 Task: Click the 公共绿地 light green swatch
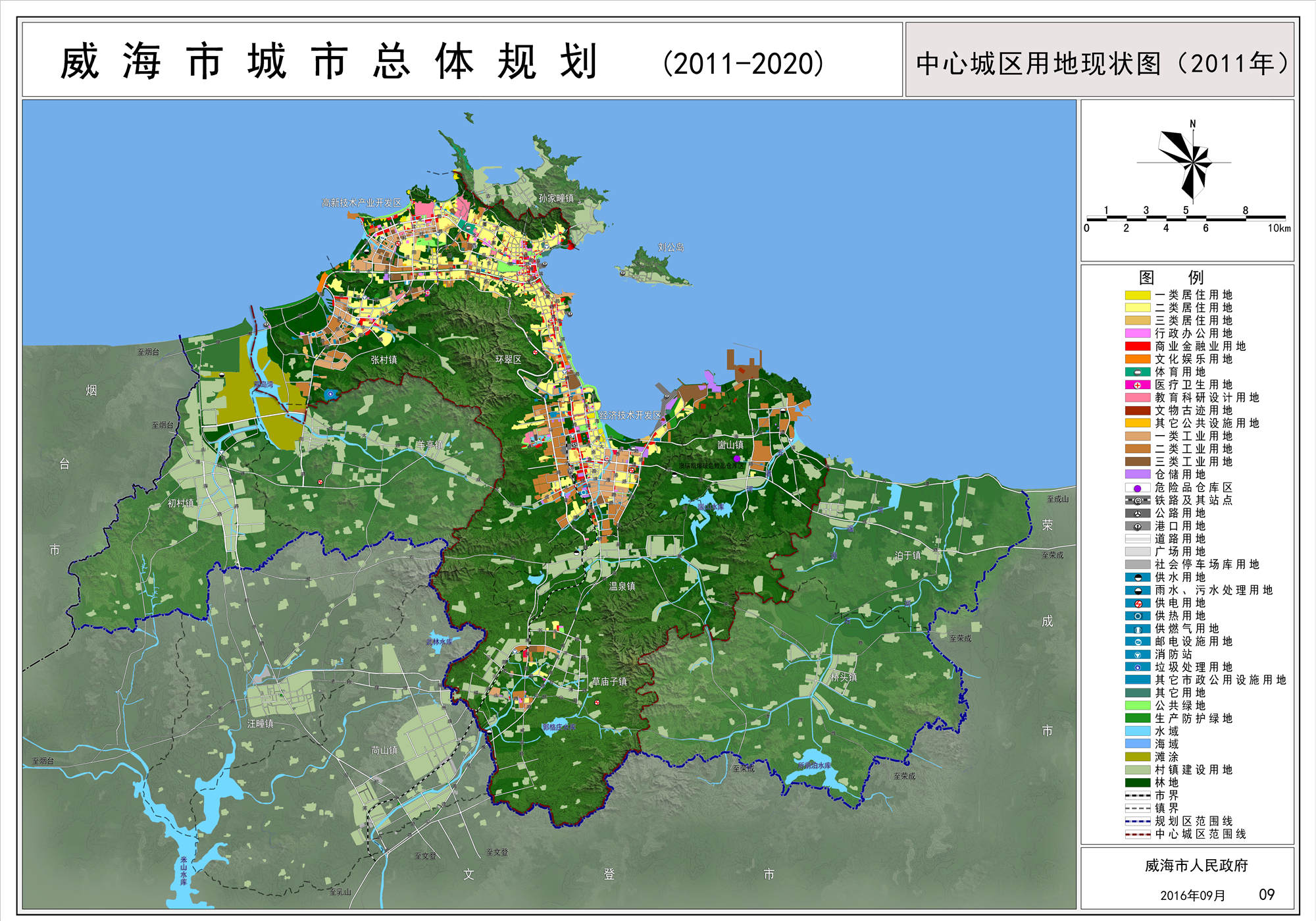pos(1137,706)
